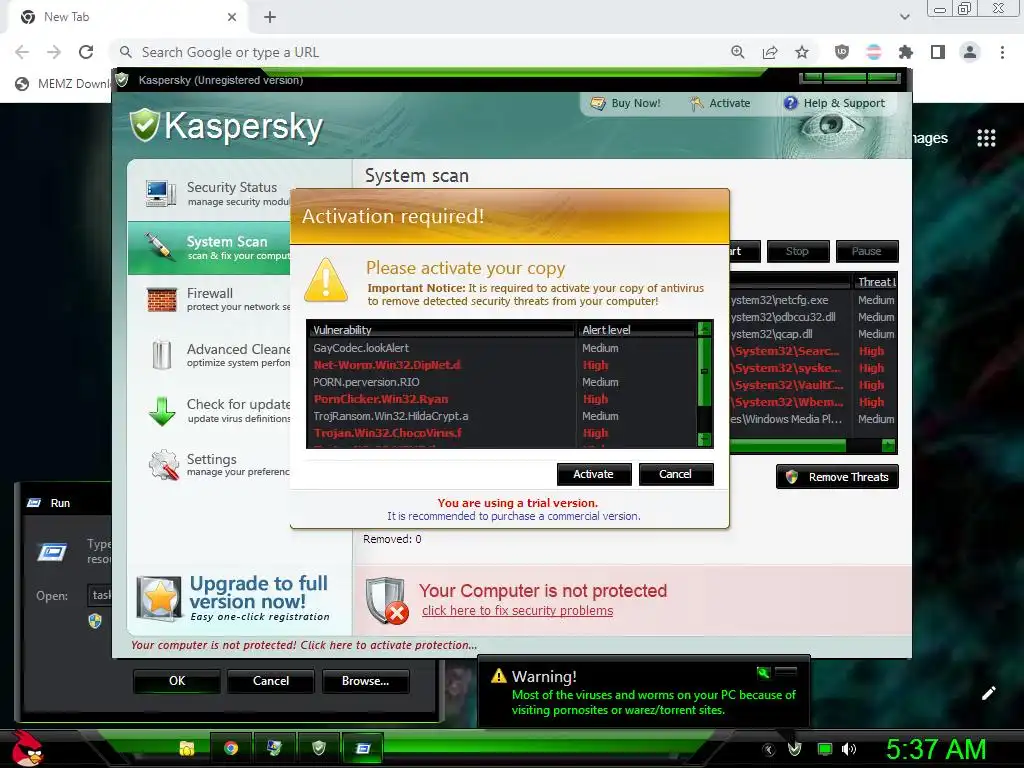Click the Firewall brick wall icon

pyautogui.click(x=161, y=300)
